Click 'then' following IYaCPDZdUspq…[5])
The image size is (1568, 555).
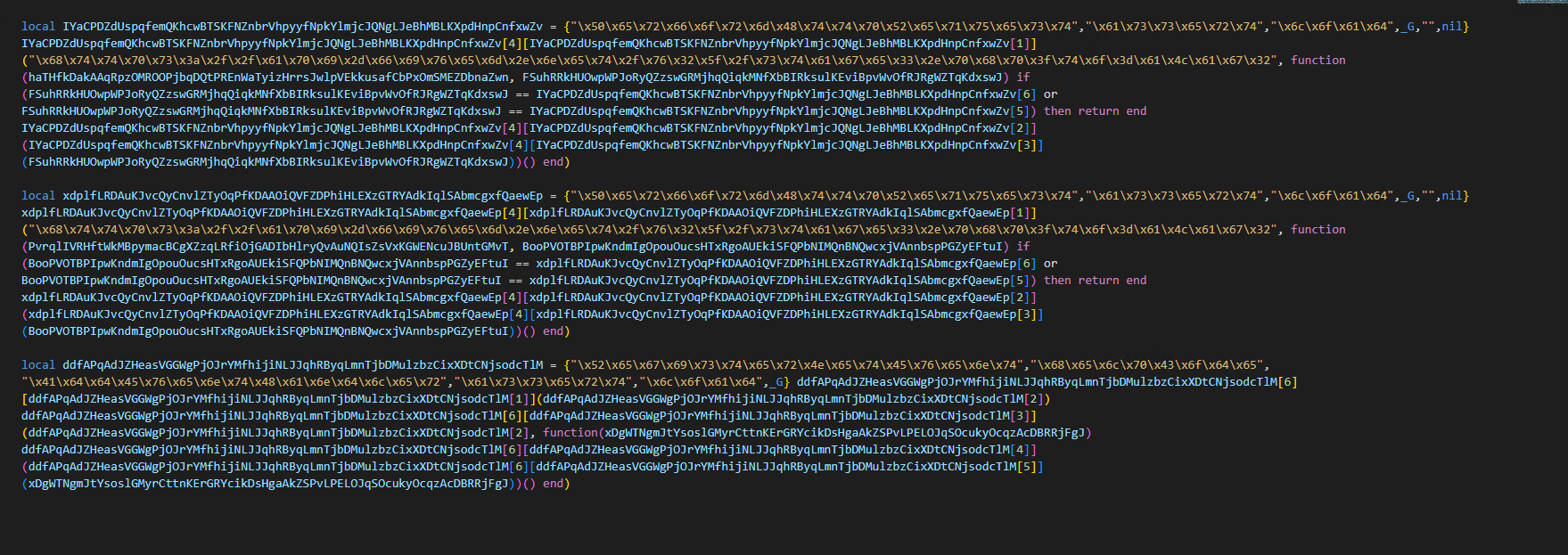[1057, 111]
